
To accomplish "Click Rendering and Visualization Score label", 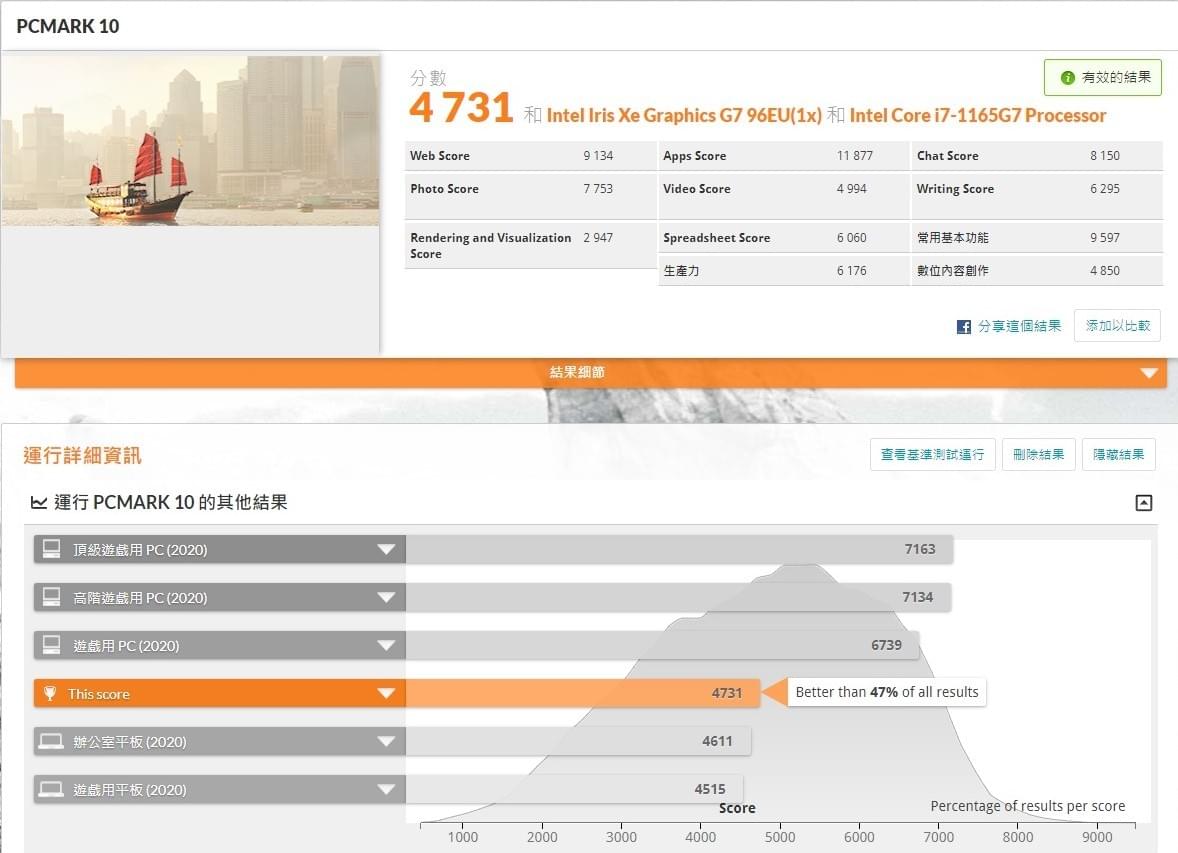I will tap(491, 246).
